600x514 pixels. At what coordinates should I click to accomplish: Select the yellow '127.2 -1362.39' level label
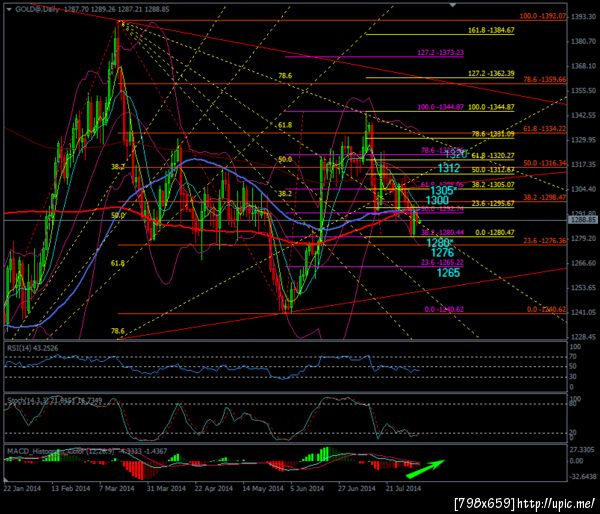click(491, 73)
